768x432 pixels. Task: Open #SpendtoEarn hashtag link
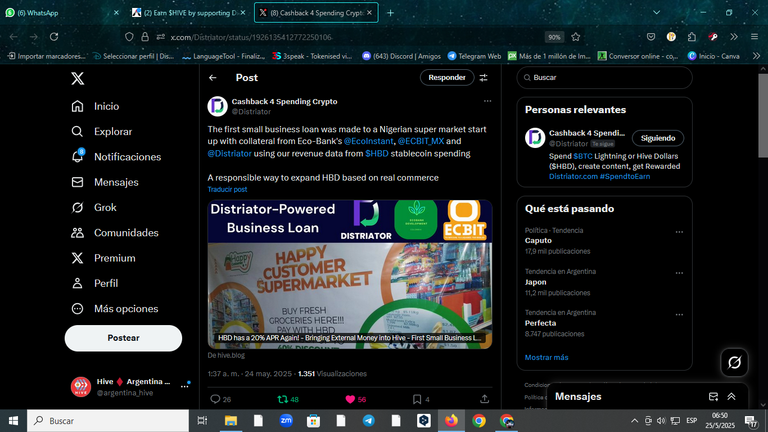pos(625,176)
